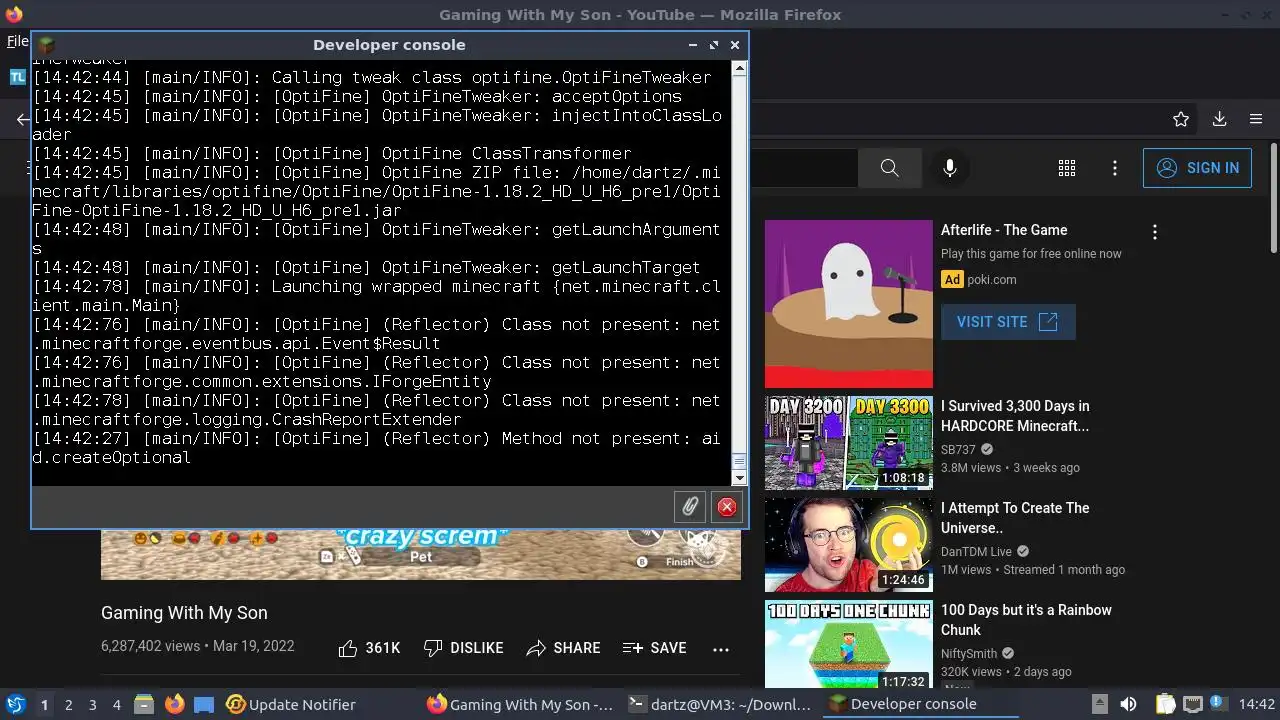Open the file manager launcher on taskbar
This screenshot has height=720, width=1280.
pos(144,704)
